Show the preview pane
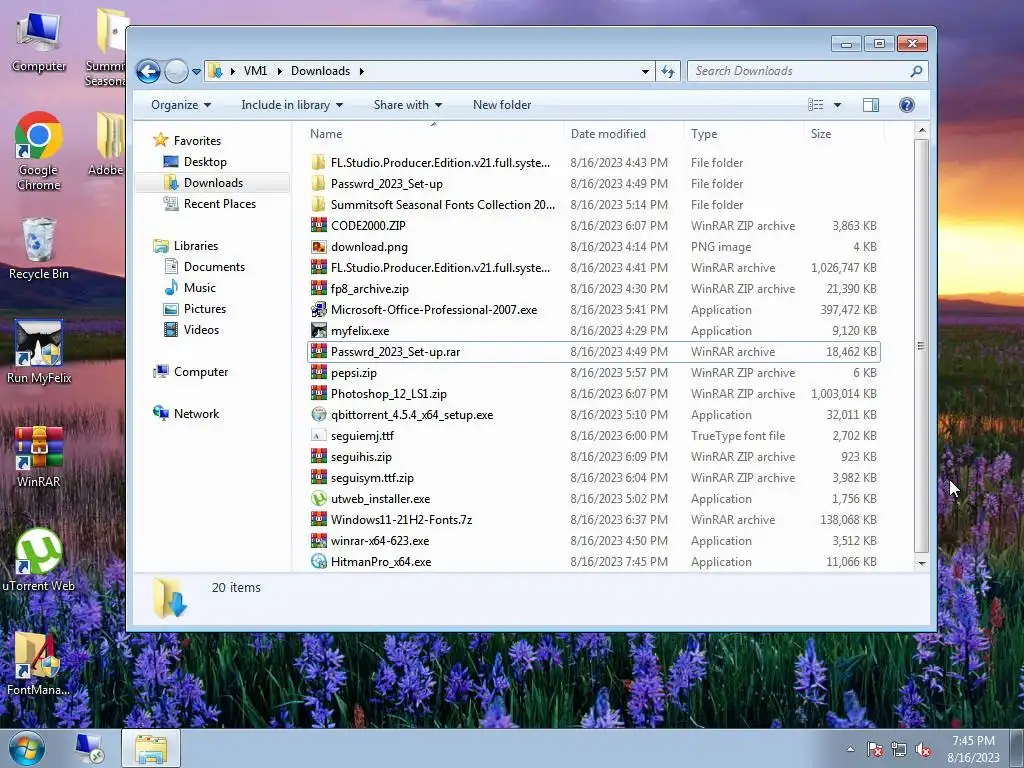The height and width of the screenshot is (768, 1024). (x=871, y=105)
